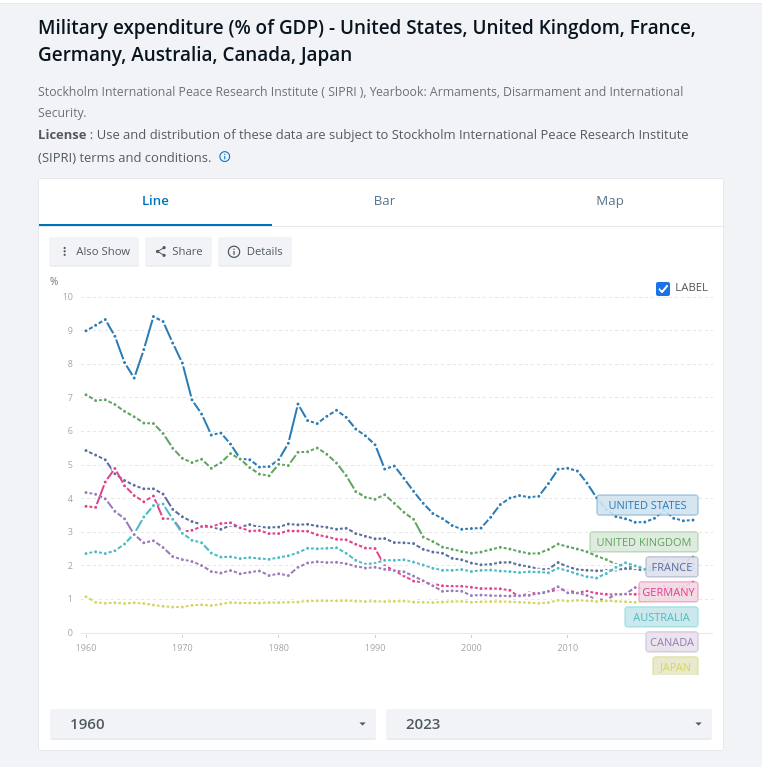Screen dimensions: 762x767
Task: Click the Details button label
Action: click(265, 251)
